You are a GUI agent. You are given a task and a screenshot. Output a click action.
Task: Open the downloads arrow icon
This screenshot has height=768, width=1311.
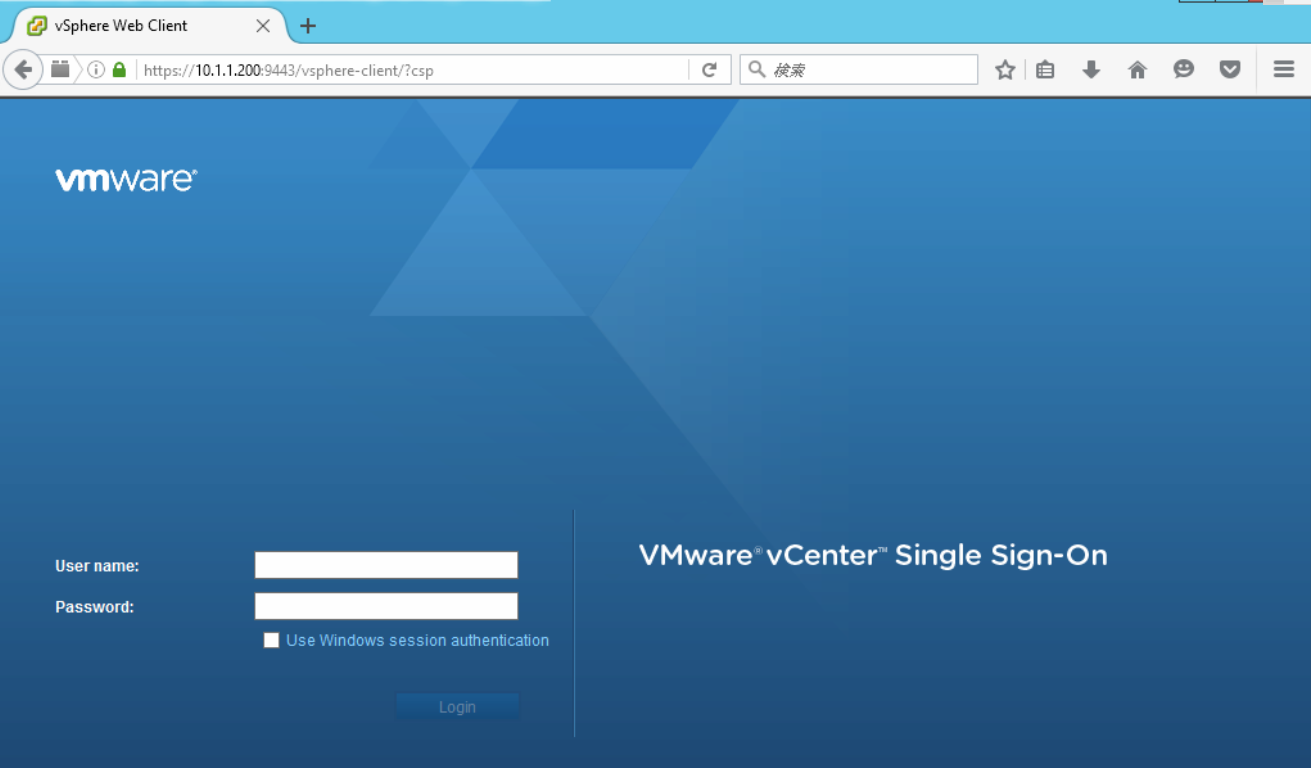(x=1091, y=70)
